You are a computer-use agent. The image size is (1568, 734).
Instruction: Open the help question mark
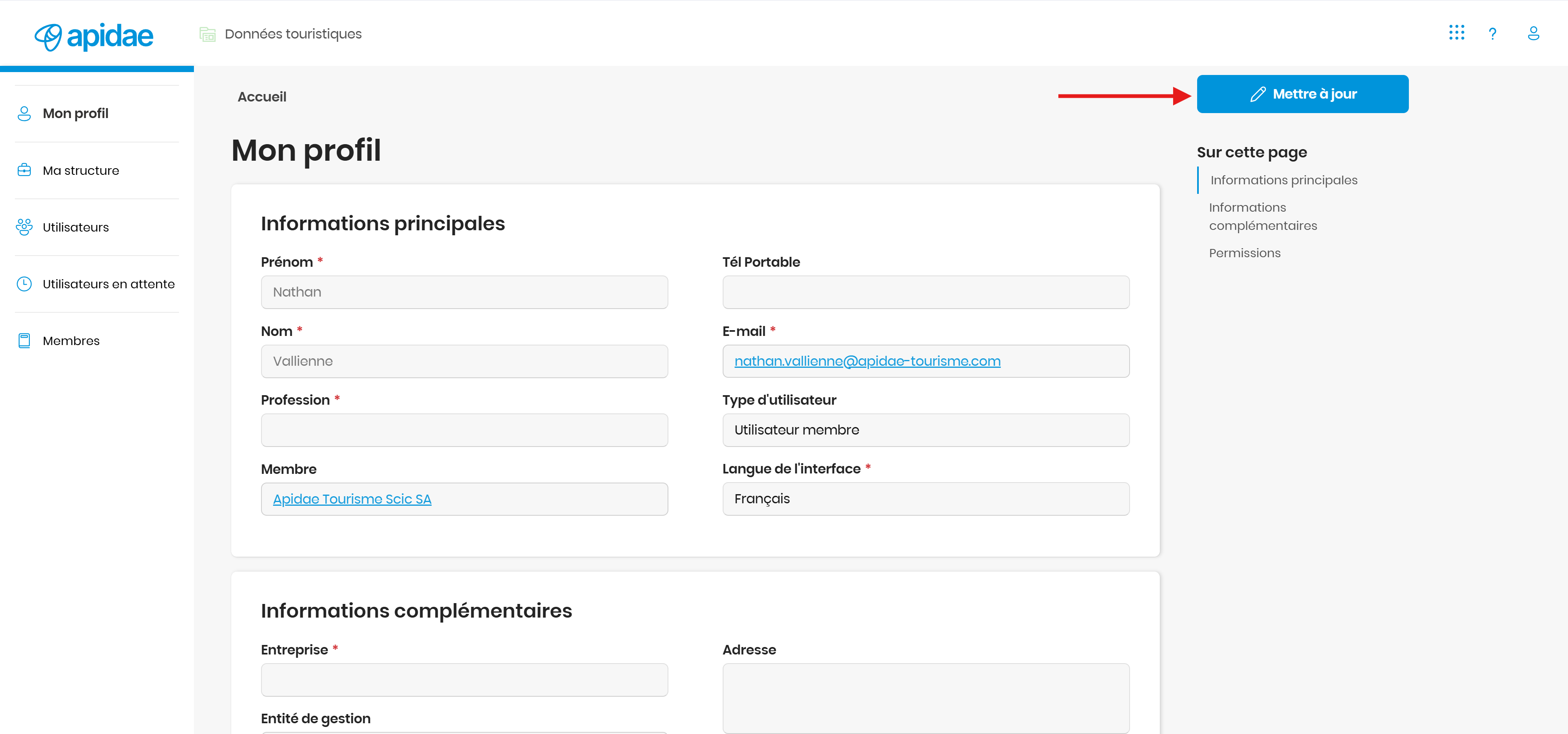click(1493, 34)
